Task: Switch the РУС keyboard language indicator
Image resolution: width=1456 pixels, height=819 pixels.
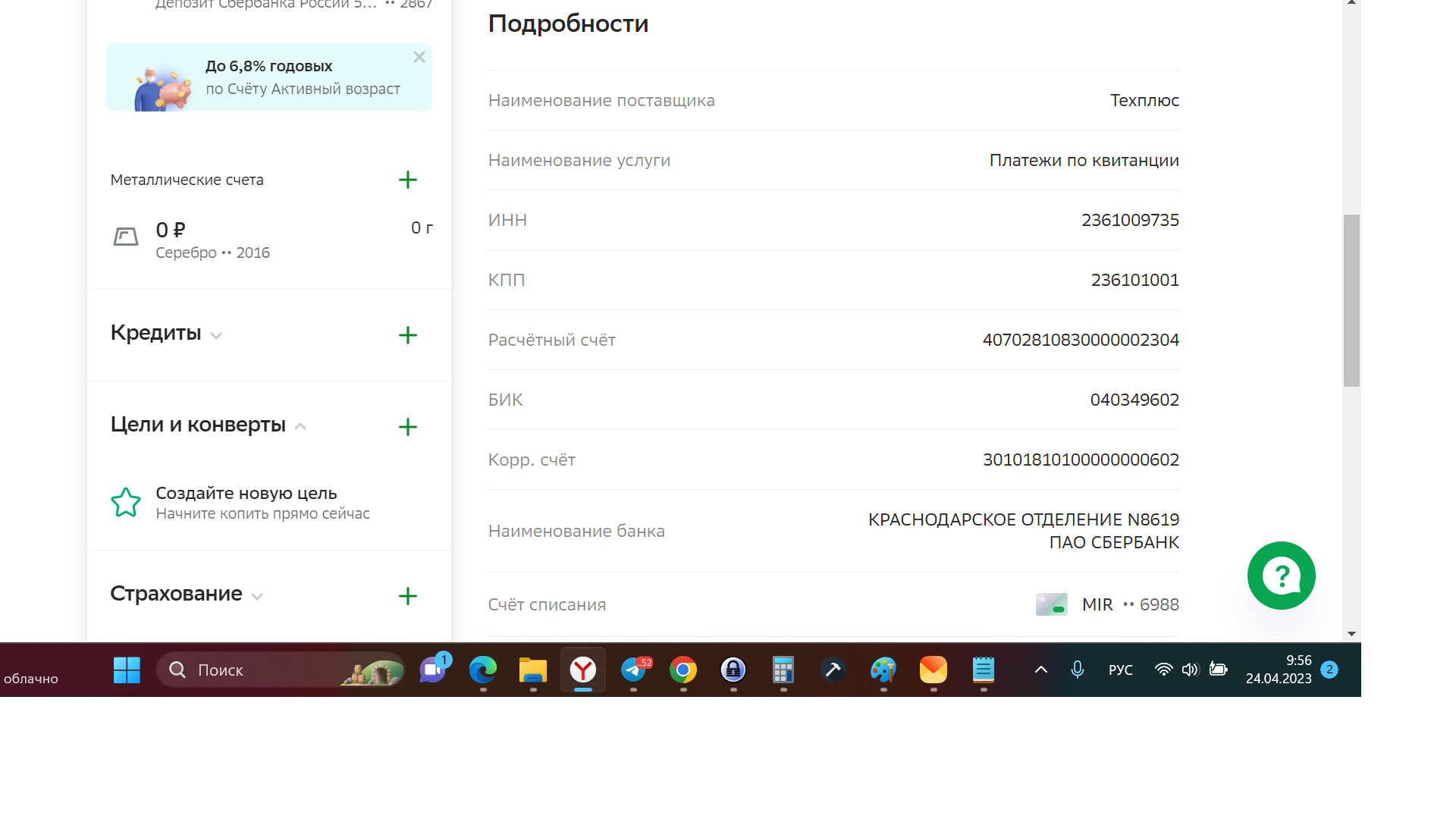Action: click(x=1120, y=670)
